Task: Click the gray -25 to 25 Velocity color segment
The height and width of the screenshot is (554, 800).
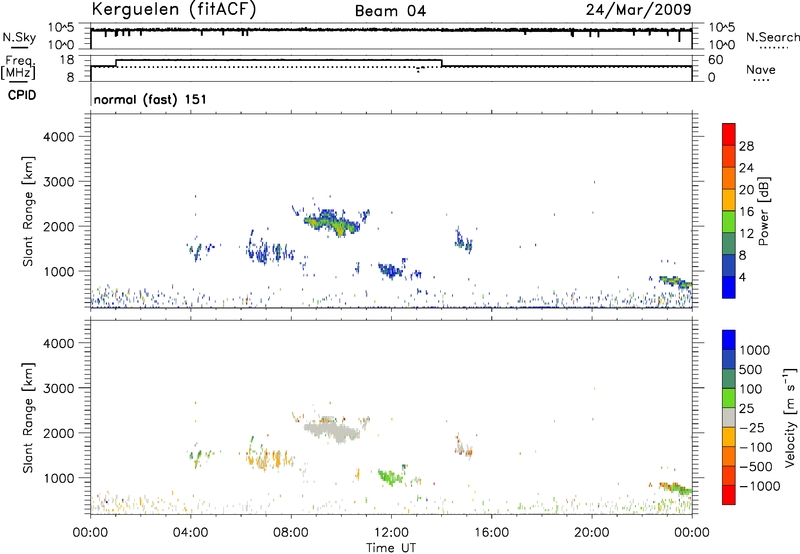Action: pos(729,418)
